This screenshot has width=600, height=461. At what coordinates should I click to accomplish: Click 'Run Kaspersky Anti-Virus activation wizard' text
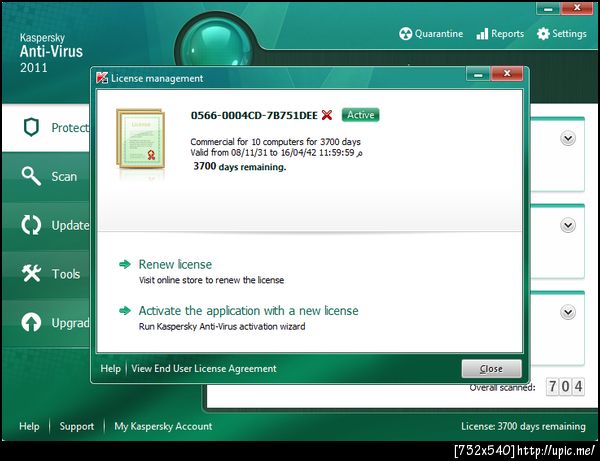pyautogui.click(x=222, y=326)
